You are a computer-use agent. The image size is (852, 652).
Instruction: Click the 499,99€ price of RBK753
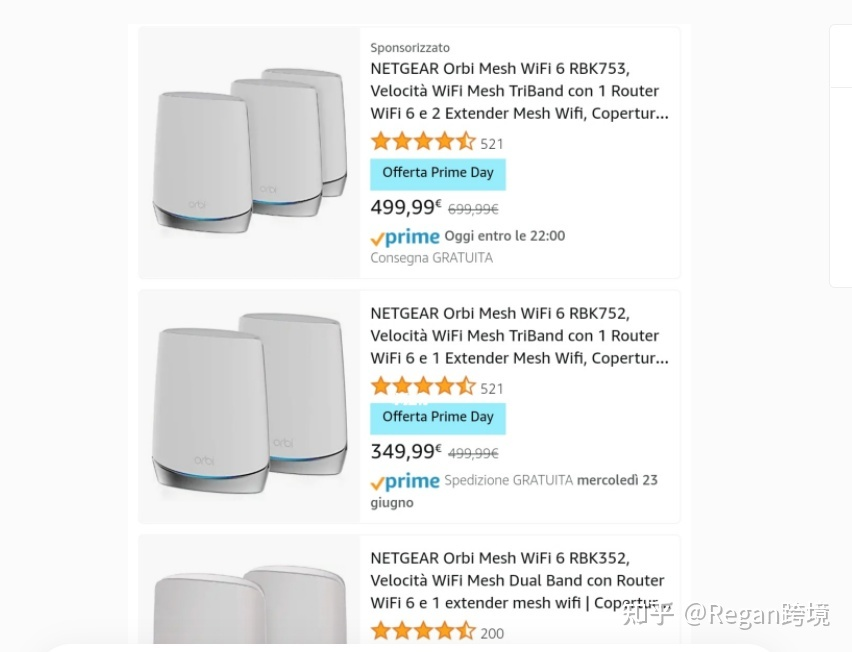405,207
